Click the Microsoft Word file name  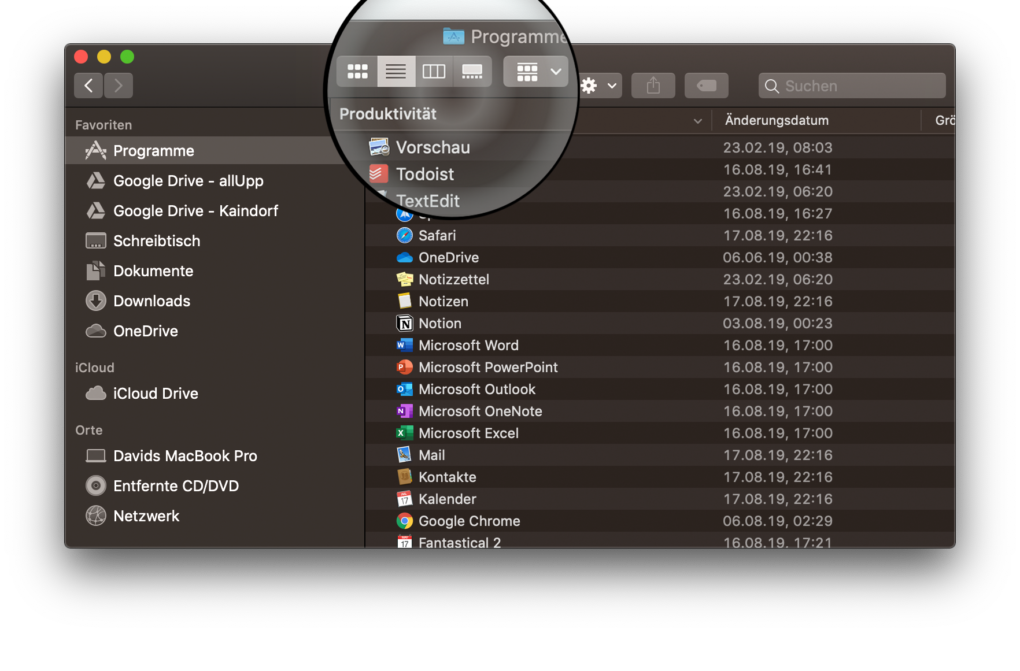[468, 345]
